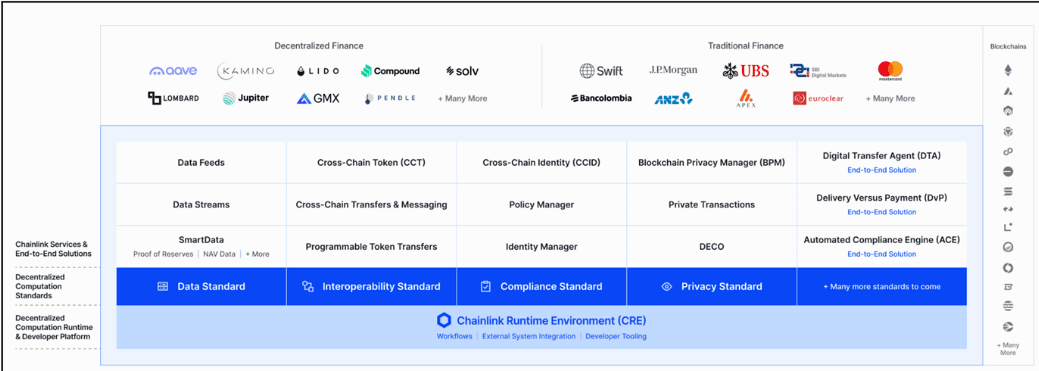Click the Lombard logo
Viewport: 1039px width, 371px height.
[174, 99]
